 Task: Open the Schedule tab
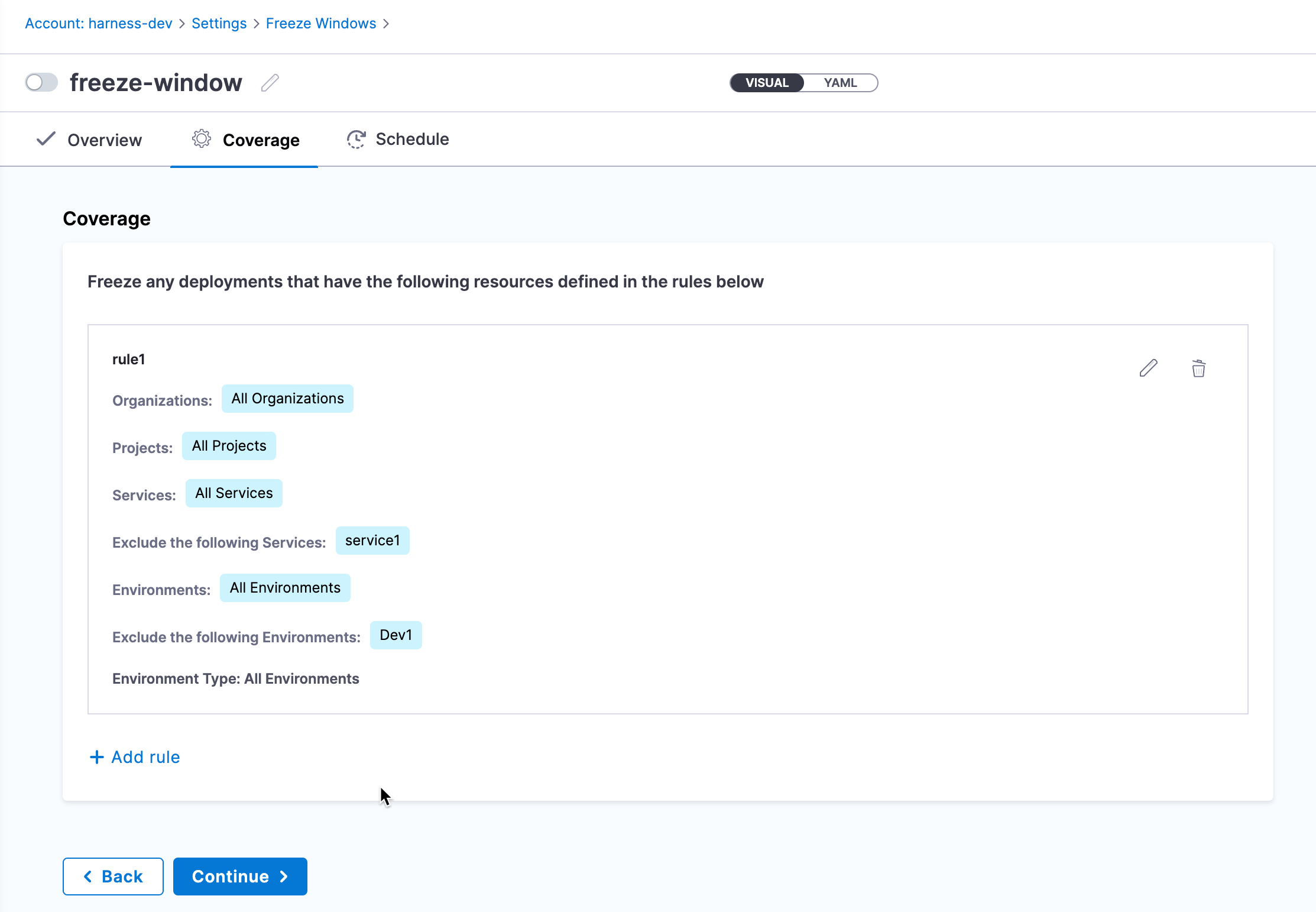[412, 140]
